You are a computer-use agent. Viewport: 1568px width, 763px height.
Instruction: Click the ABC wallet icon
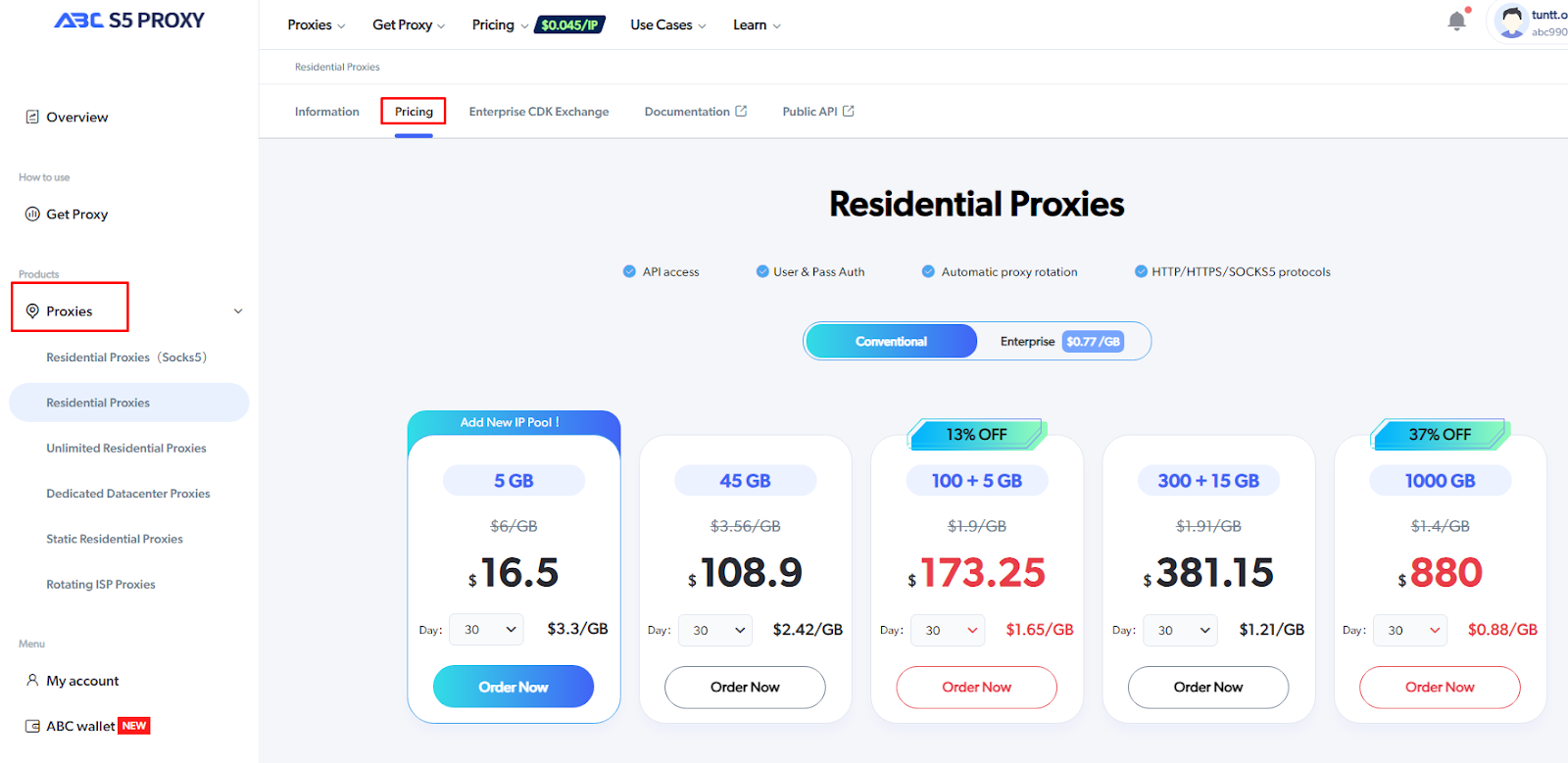tap(32, 726)
